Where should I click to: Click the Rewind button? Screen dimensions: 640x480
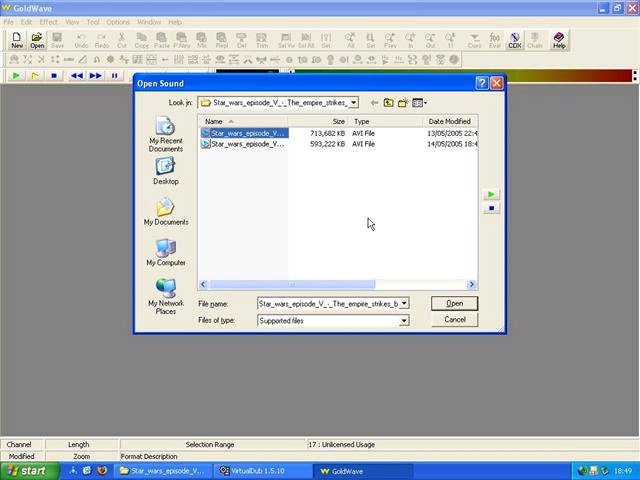point(77,76)
